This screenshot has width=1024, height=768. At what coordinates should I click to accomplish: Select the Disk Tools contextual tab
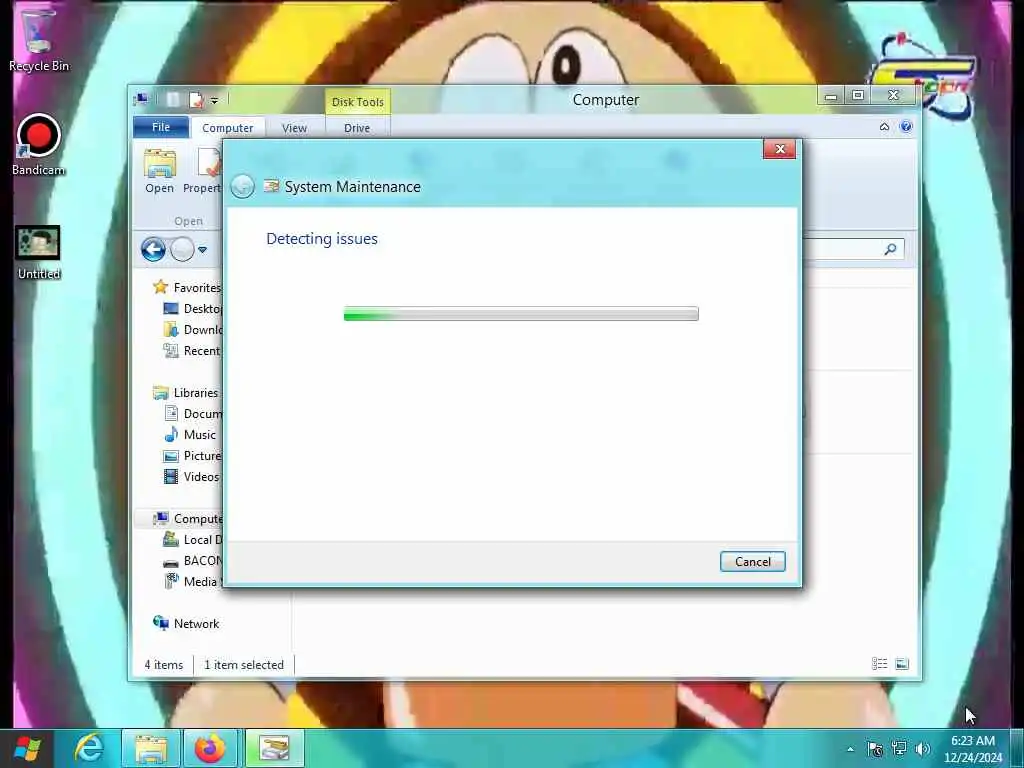pyautogui.click(x=357, y=102)
